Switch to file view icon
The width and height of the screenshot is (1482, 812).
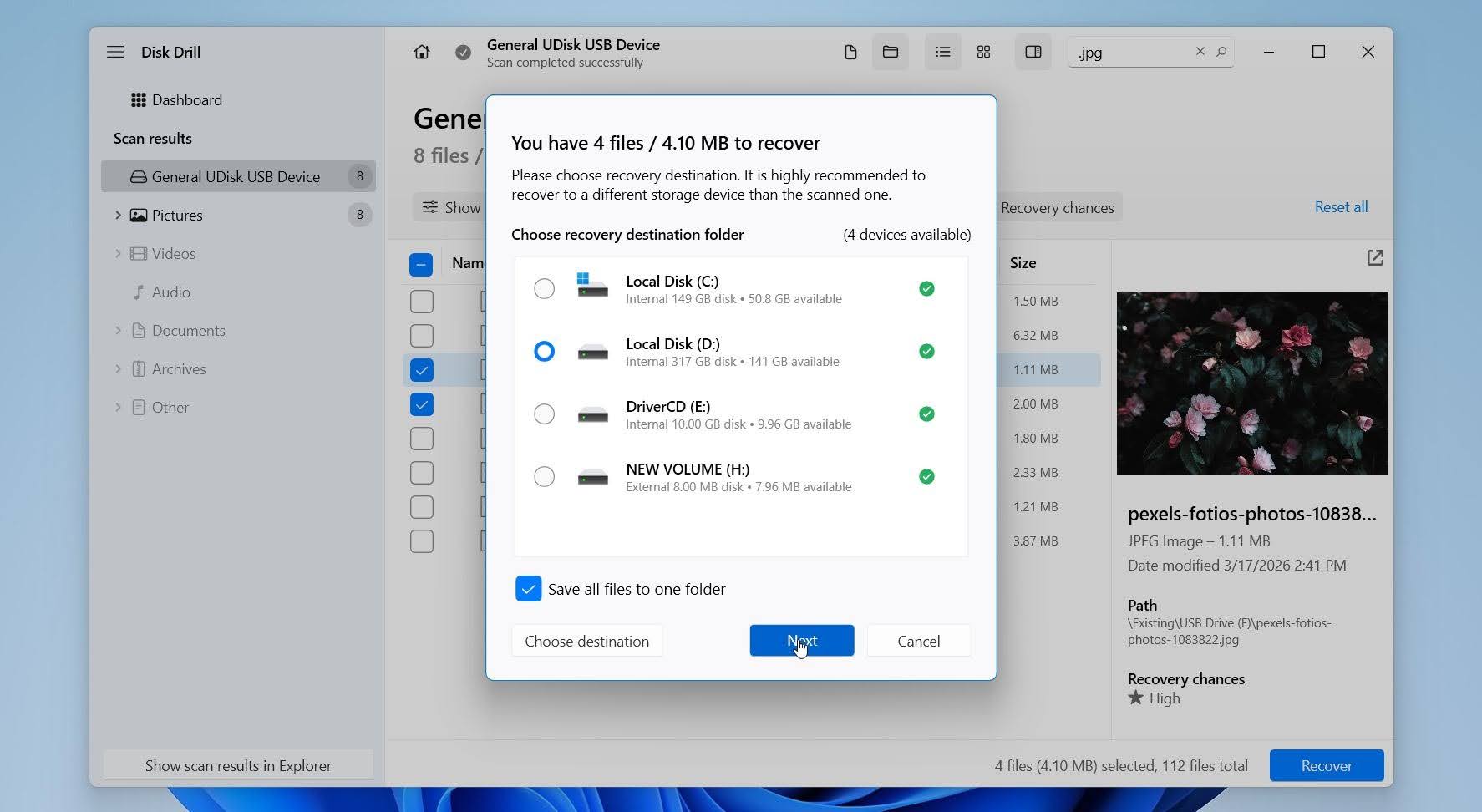click(850, 52)
